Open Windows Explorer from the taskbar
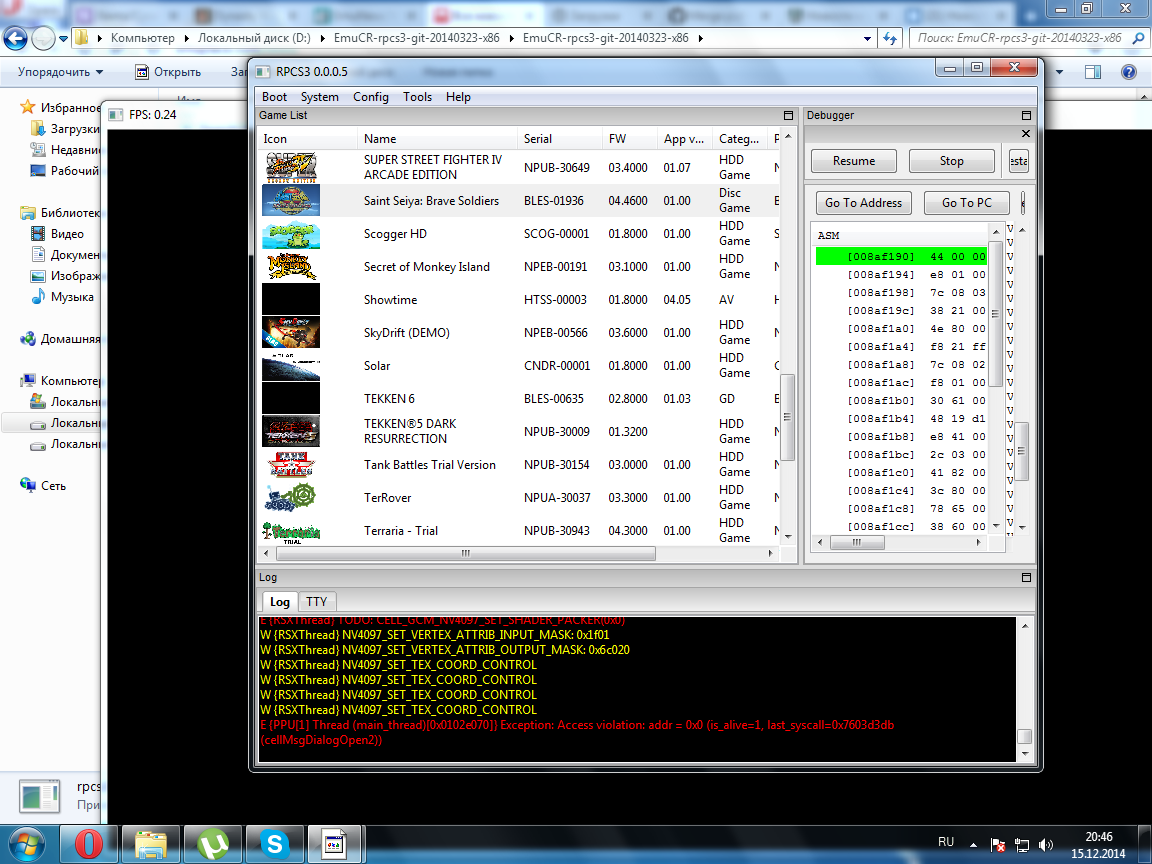Viewport: 1152px width, 864px height. coord(151,844)
